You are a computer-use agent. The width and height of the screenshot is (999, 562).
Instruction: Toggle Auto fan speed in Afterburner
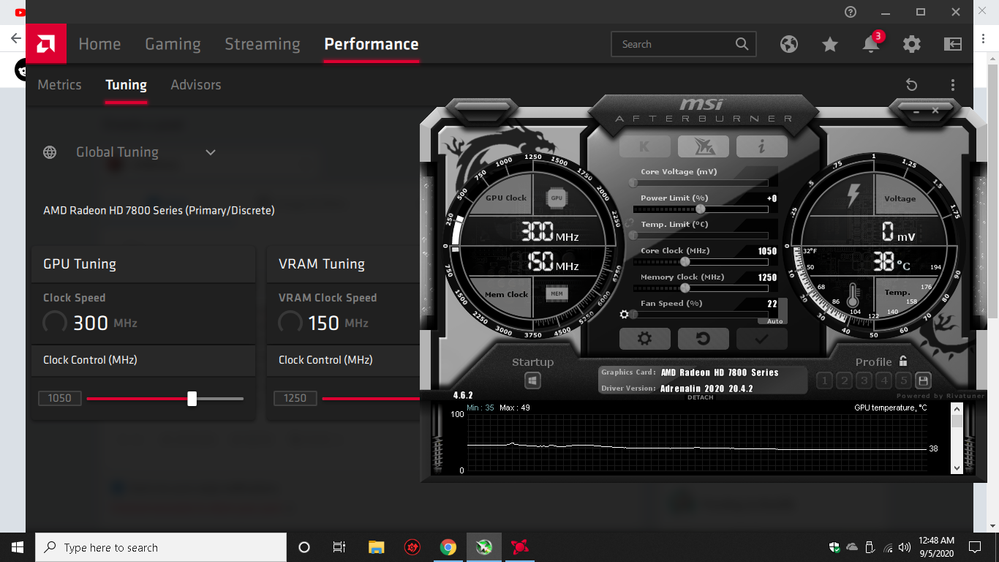pyautogui.click(x=775, y=321)
